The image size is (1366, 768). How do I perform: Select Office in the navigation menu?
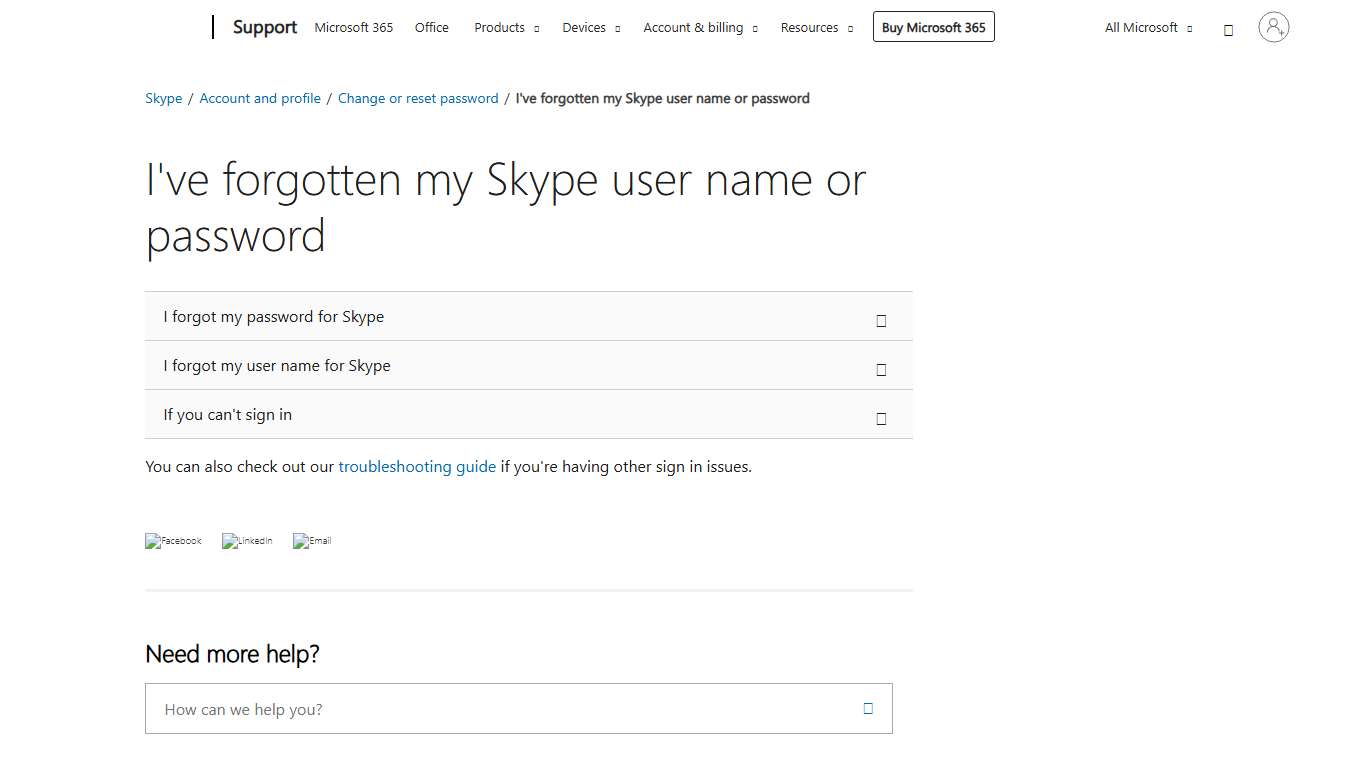pyautogui.click(x=431, y=27)
